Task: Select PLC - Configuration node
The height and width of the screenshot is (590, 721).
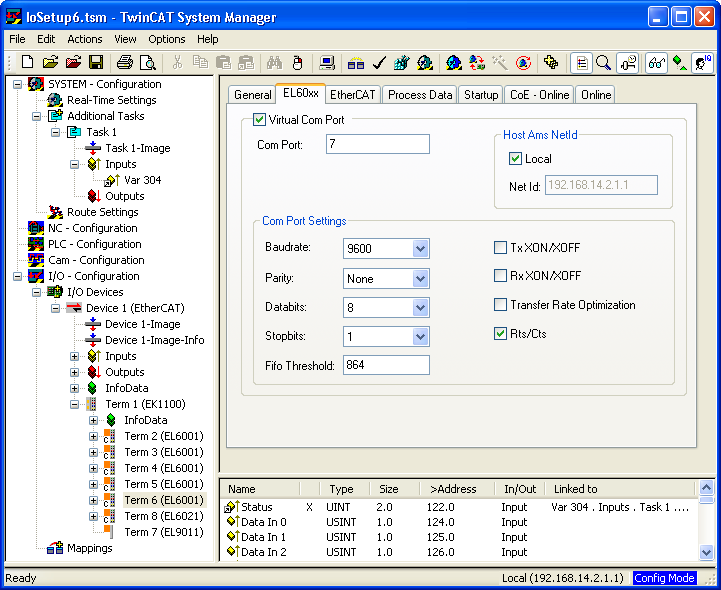Action: 95,244
